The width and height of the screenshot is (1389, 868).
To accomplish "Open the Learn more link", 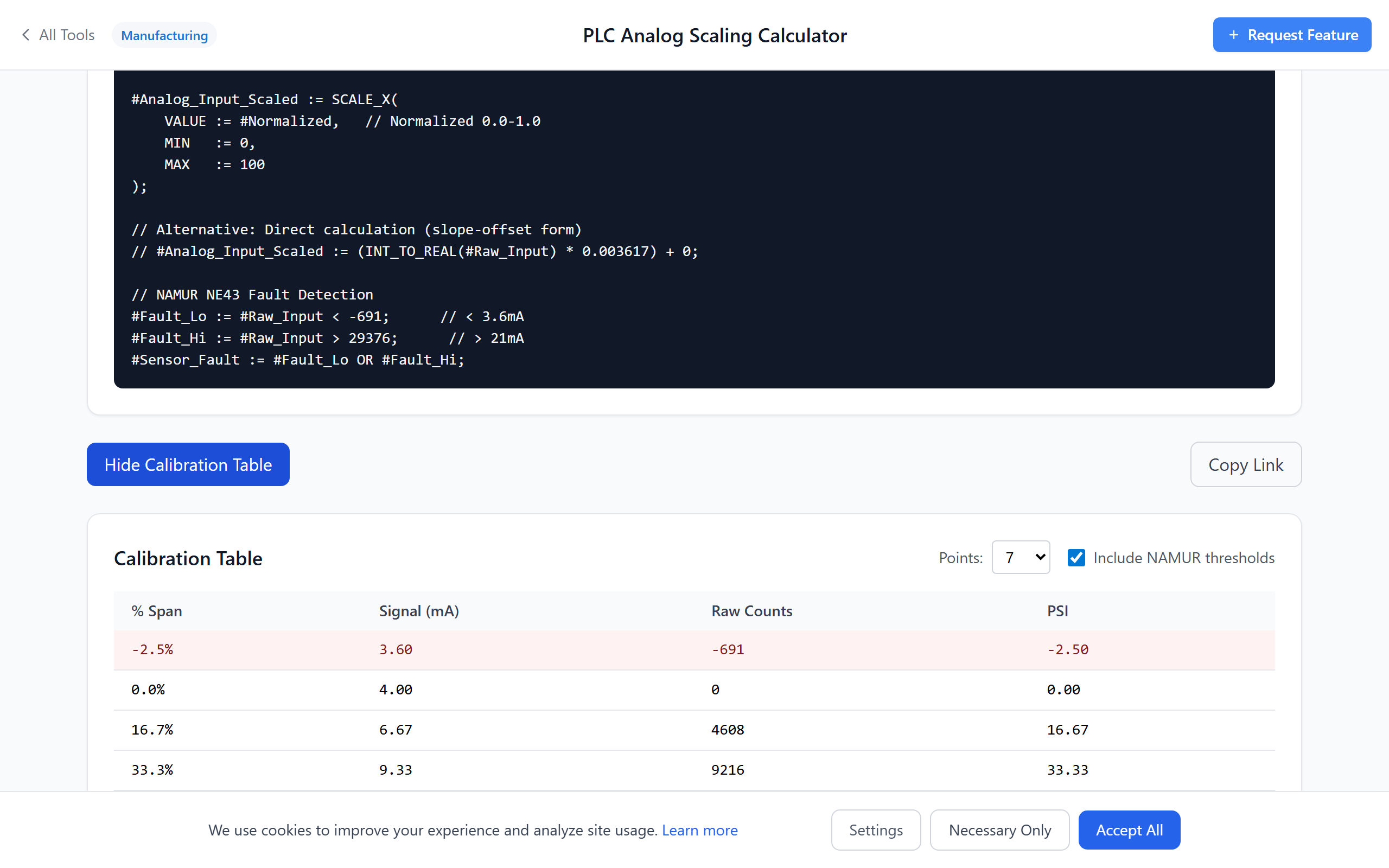I will pos(700,829).
